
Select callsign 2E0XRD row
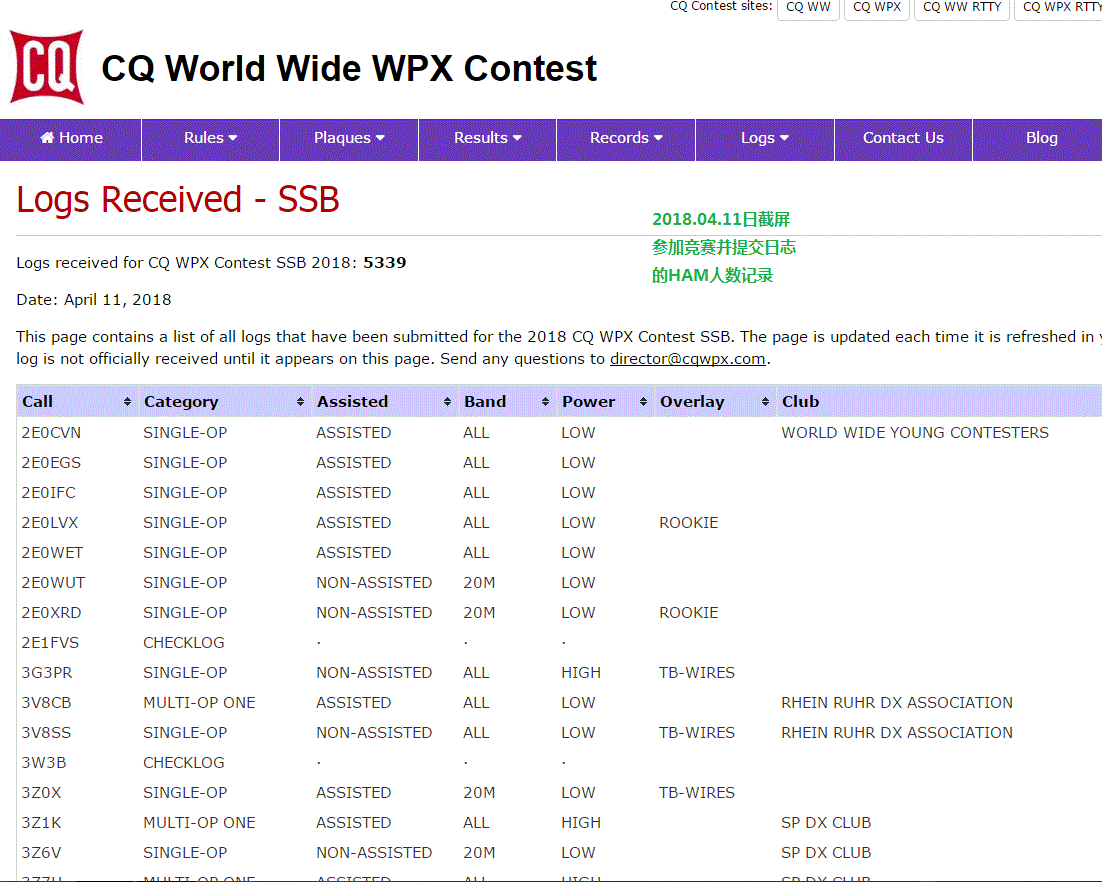click(x=51, y=613)
